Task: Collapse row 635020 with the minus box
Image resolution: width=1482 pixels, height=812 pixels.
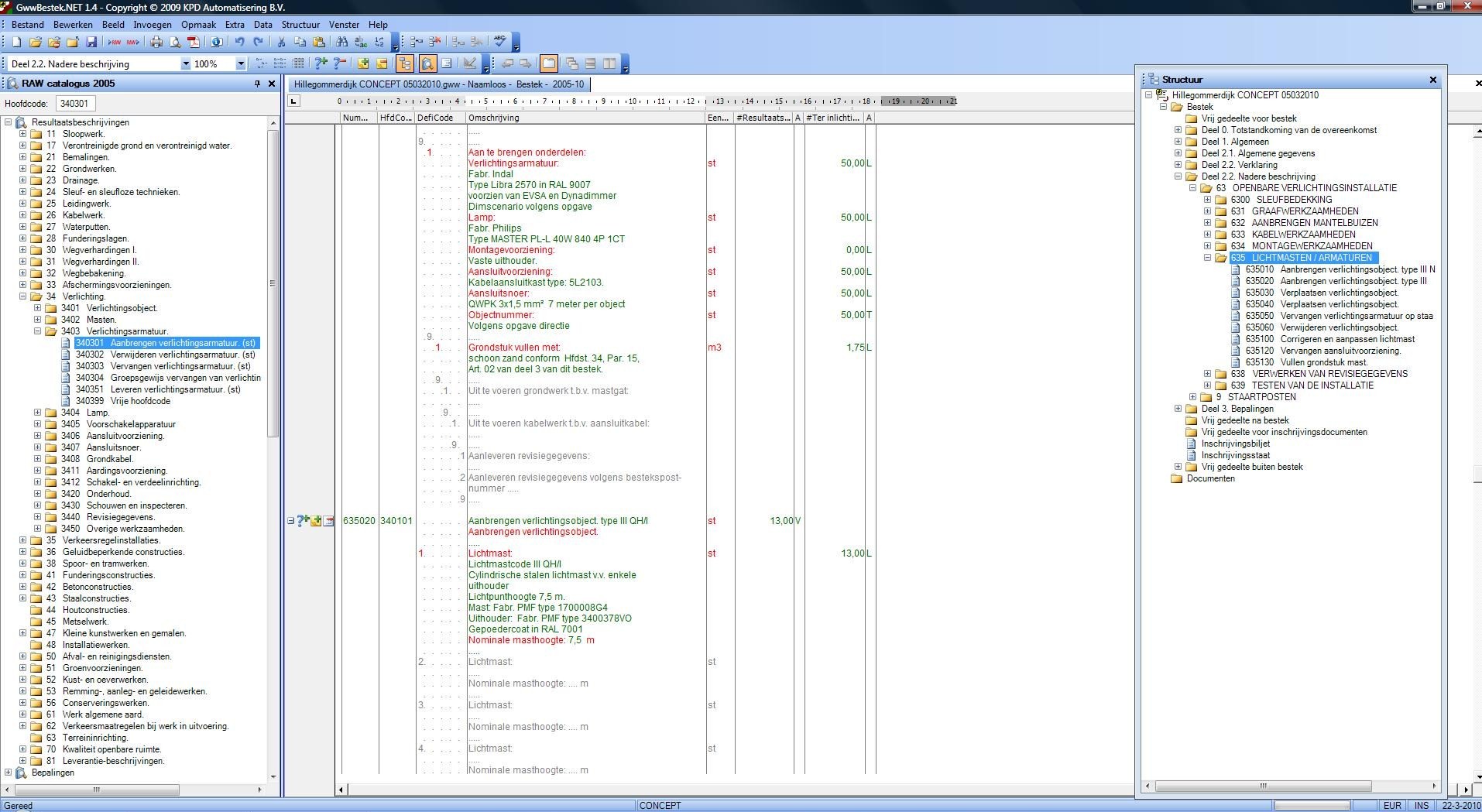Action: [x=290, y=521]
